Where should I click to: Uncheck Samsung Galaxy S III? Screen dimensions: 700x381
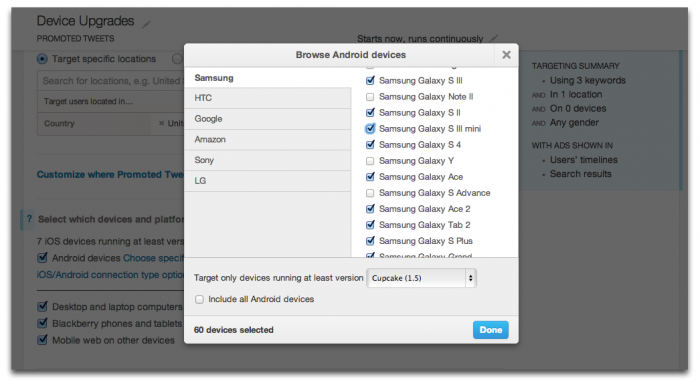tap(370, 80)
